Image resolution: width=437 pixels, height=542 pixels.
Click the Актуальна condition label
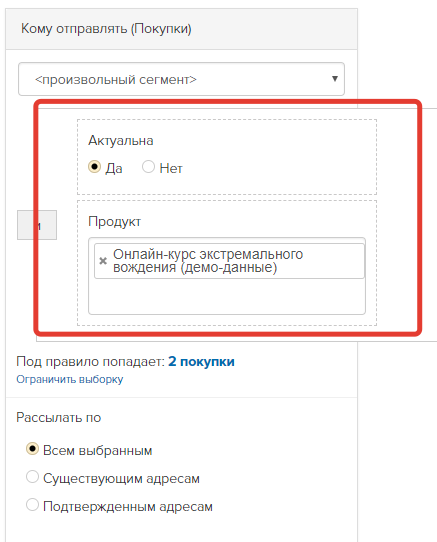coord(121,141)
